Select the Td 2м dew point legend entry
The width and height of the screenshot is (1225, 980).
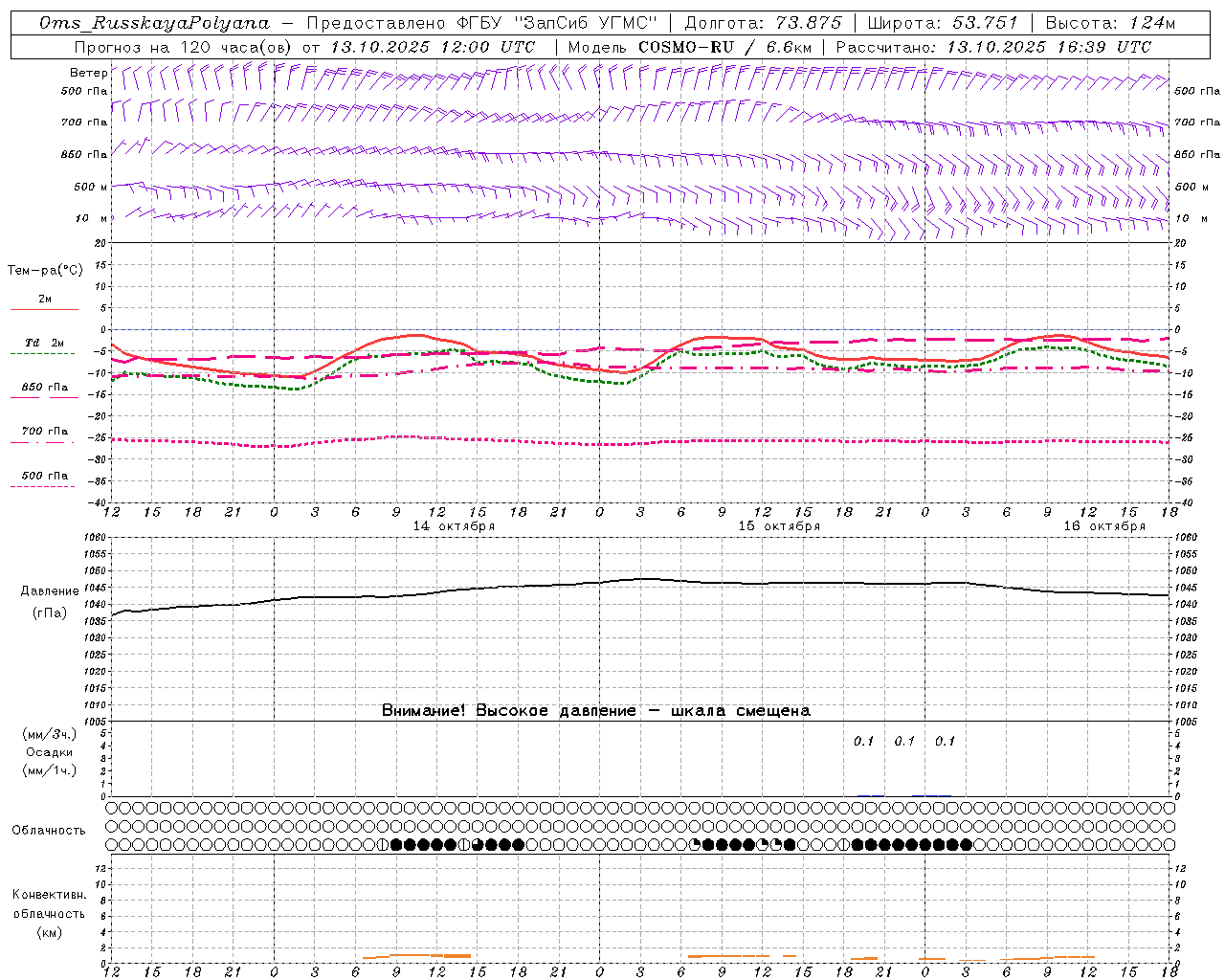(45, 343)
